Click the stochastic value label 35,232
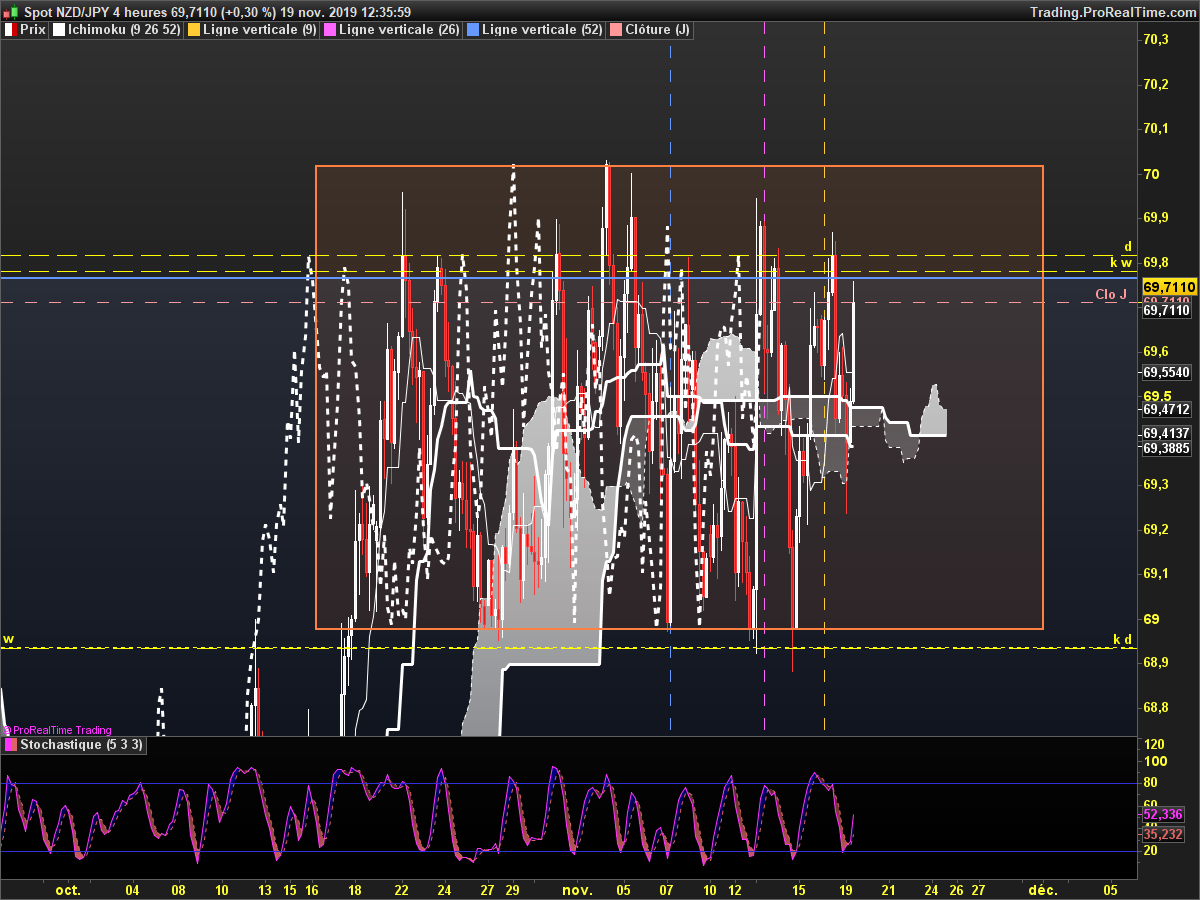 click(x=1163, y=834)
